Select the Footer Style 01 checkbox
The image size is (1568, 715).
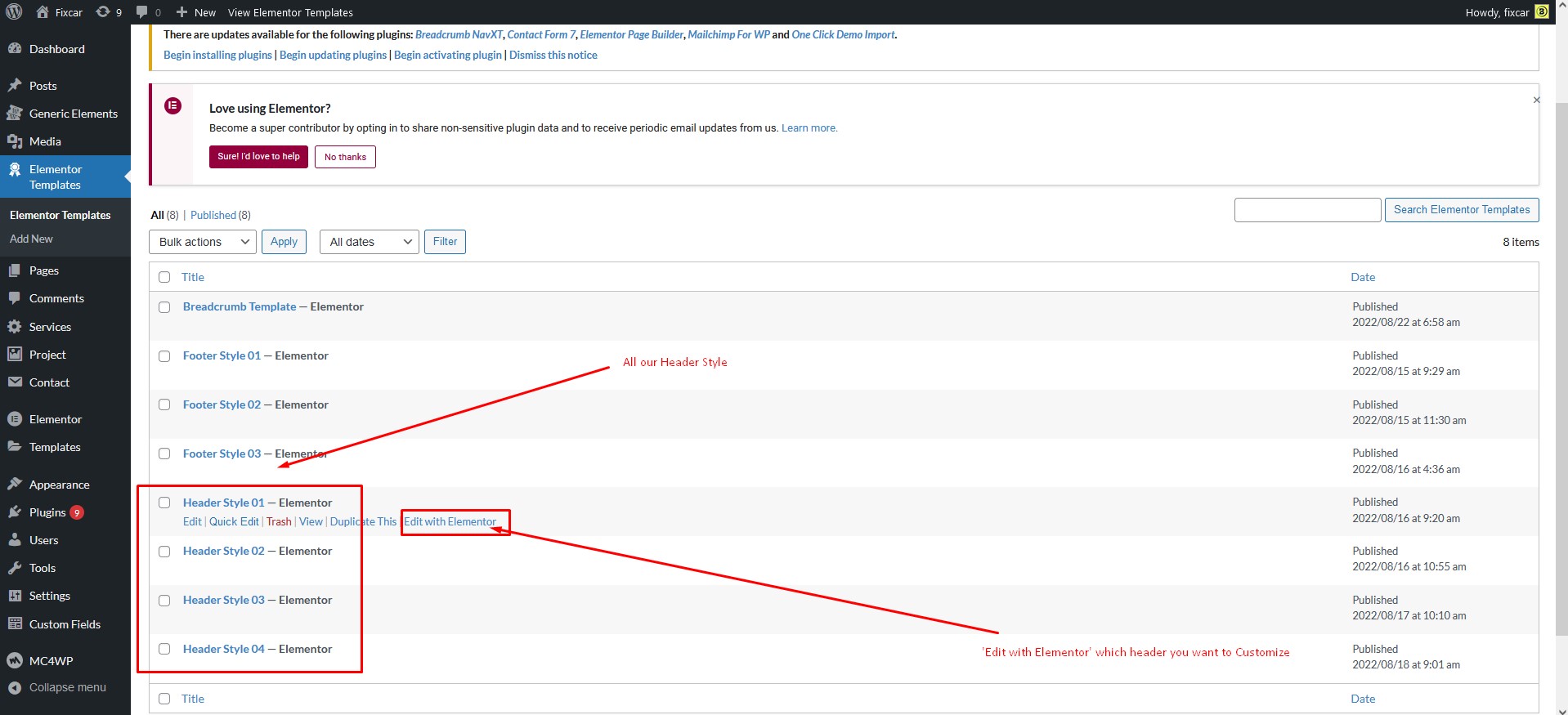coord(164,356)
